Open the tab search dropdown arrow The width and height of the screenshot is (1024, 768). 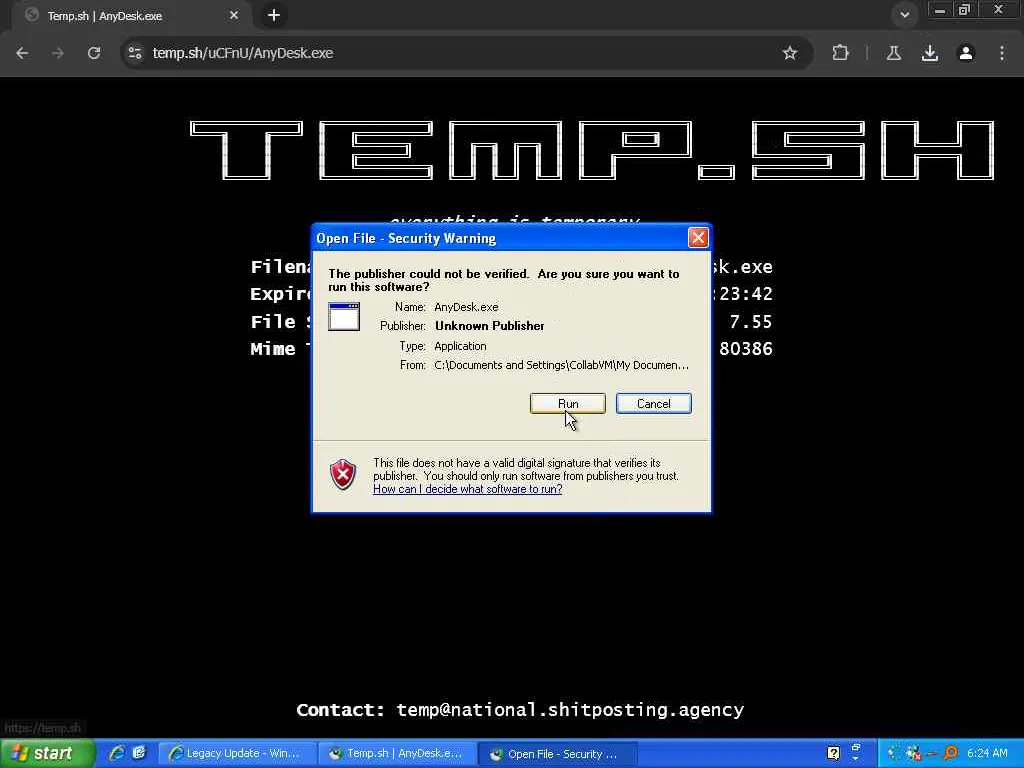click(904, 14)
